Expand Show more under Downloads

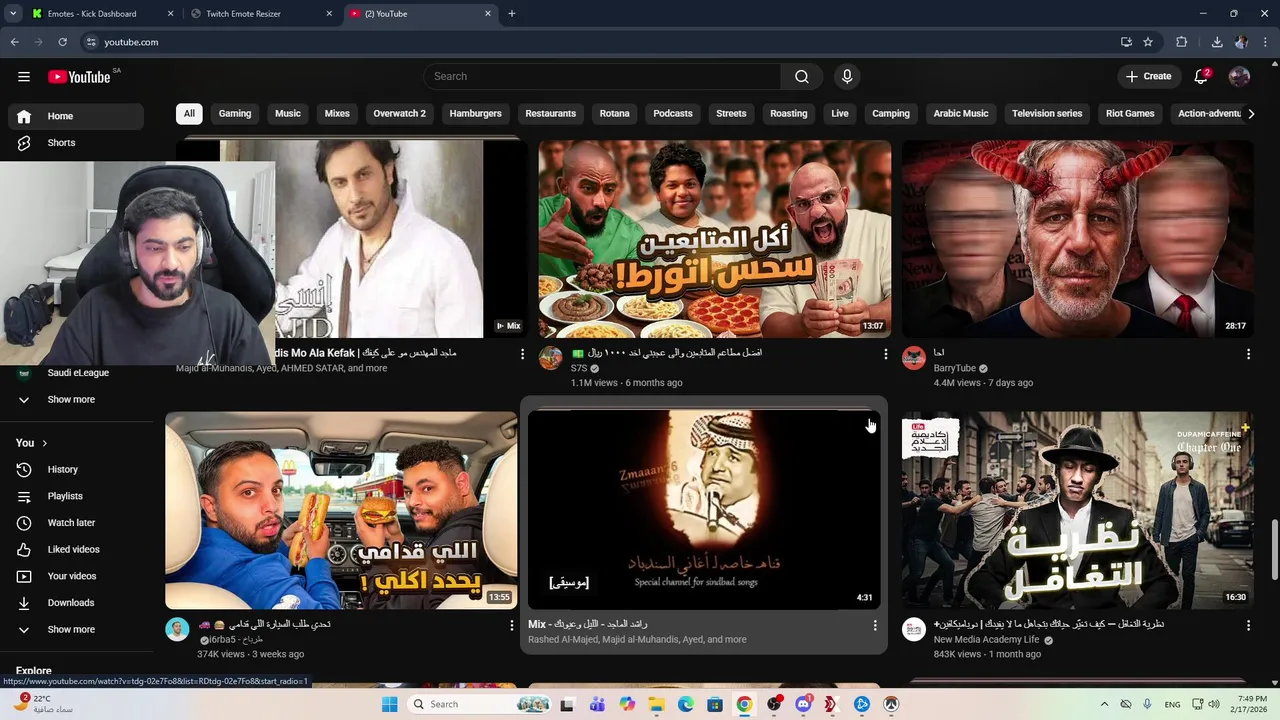click(x=76, y=629)
